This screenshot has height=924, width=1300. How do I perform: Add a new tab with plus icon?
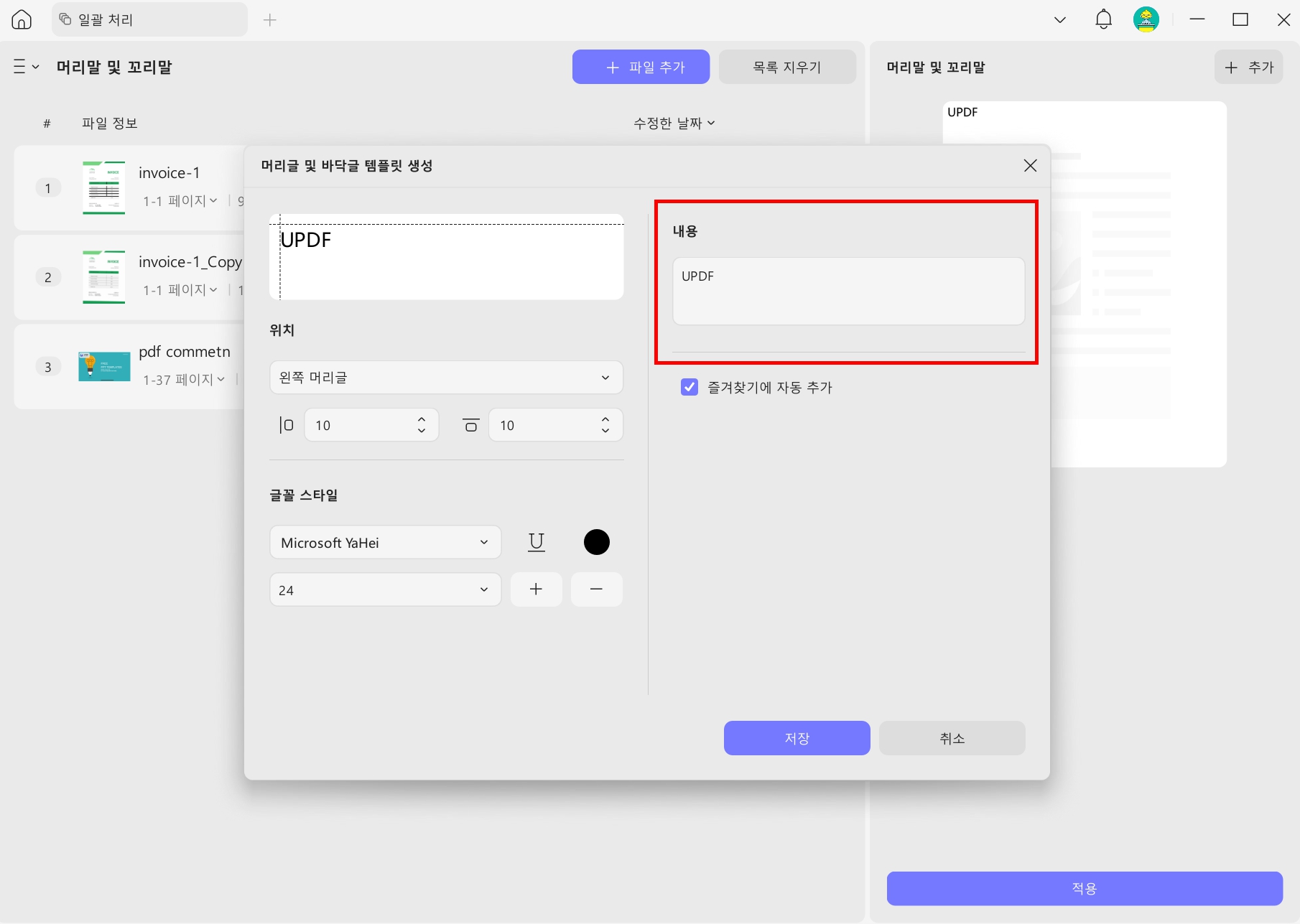(270, 20)
